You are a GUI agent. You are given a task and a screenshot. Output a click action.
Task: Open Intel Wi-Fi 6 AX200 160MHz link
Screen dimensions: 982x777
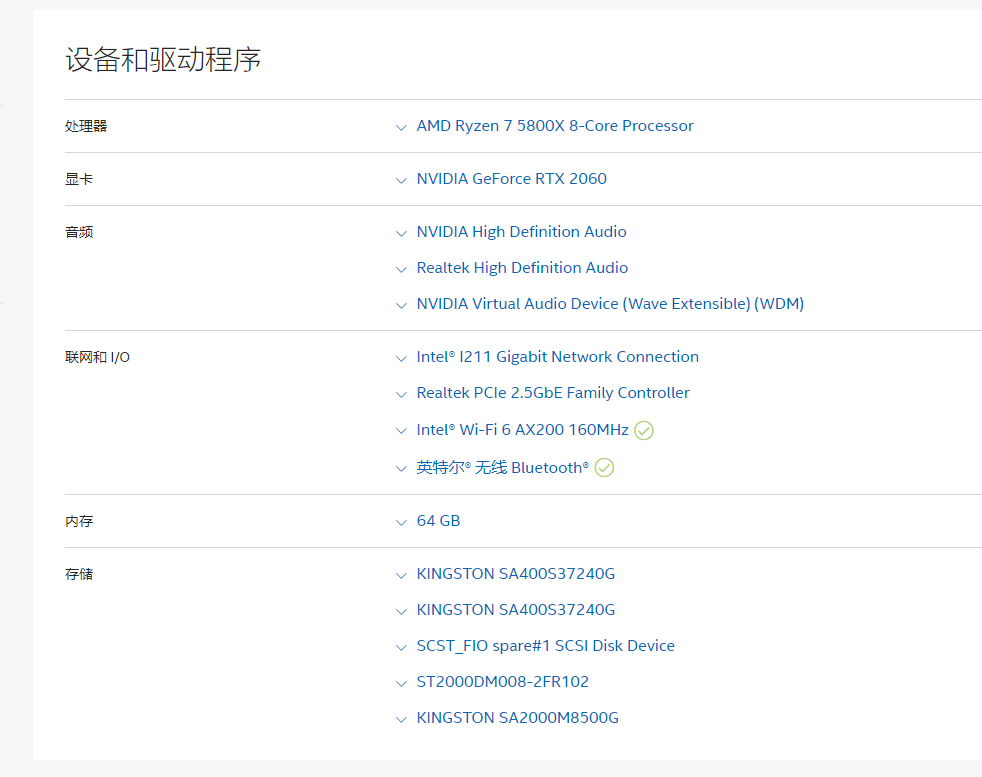522,430
